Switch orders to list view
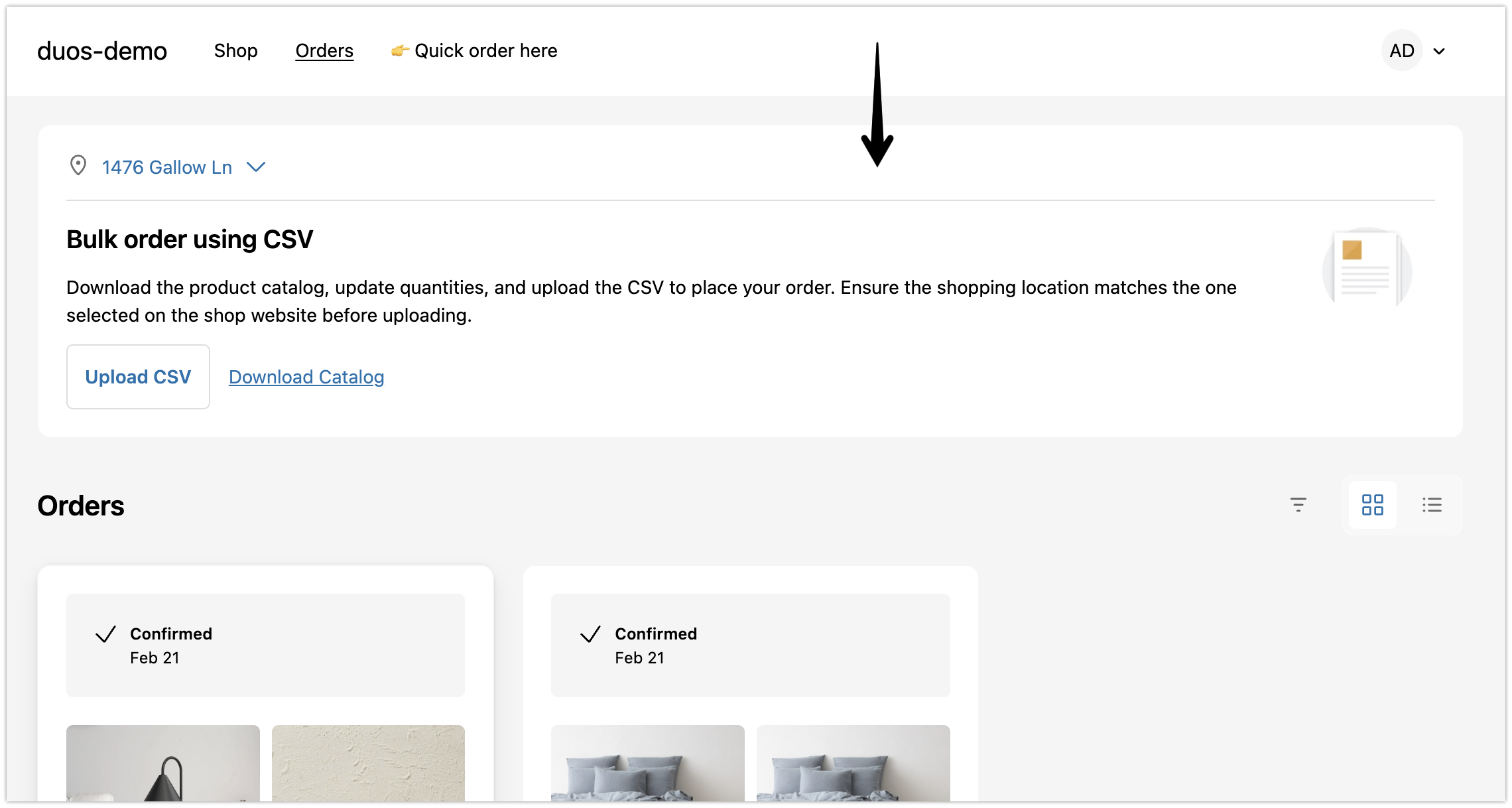This screenshot has width=1512, height=808. tap(1432, 505)
